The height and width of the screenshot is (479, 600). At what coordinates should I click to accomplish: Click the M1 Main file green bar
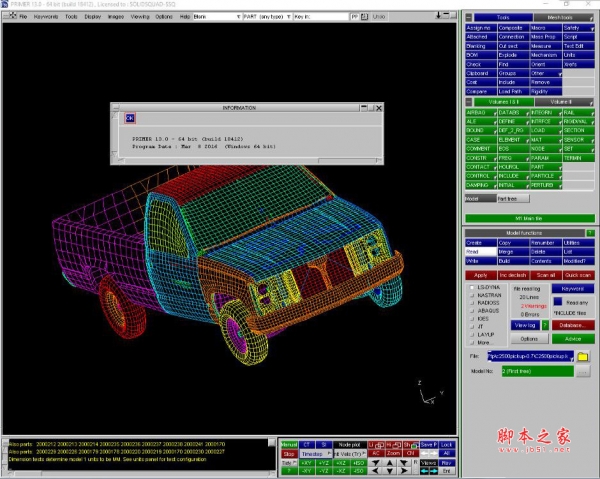click(528, 217)
